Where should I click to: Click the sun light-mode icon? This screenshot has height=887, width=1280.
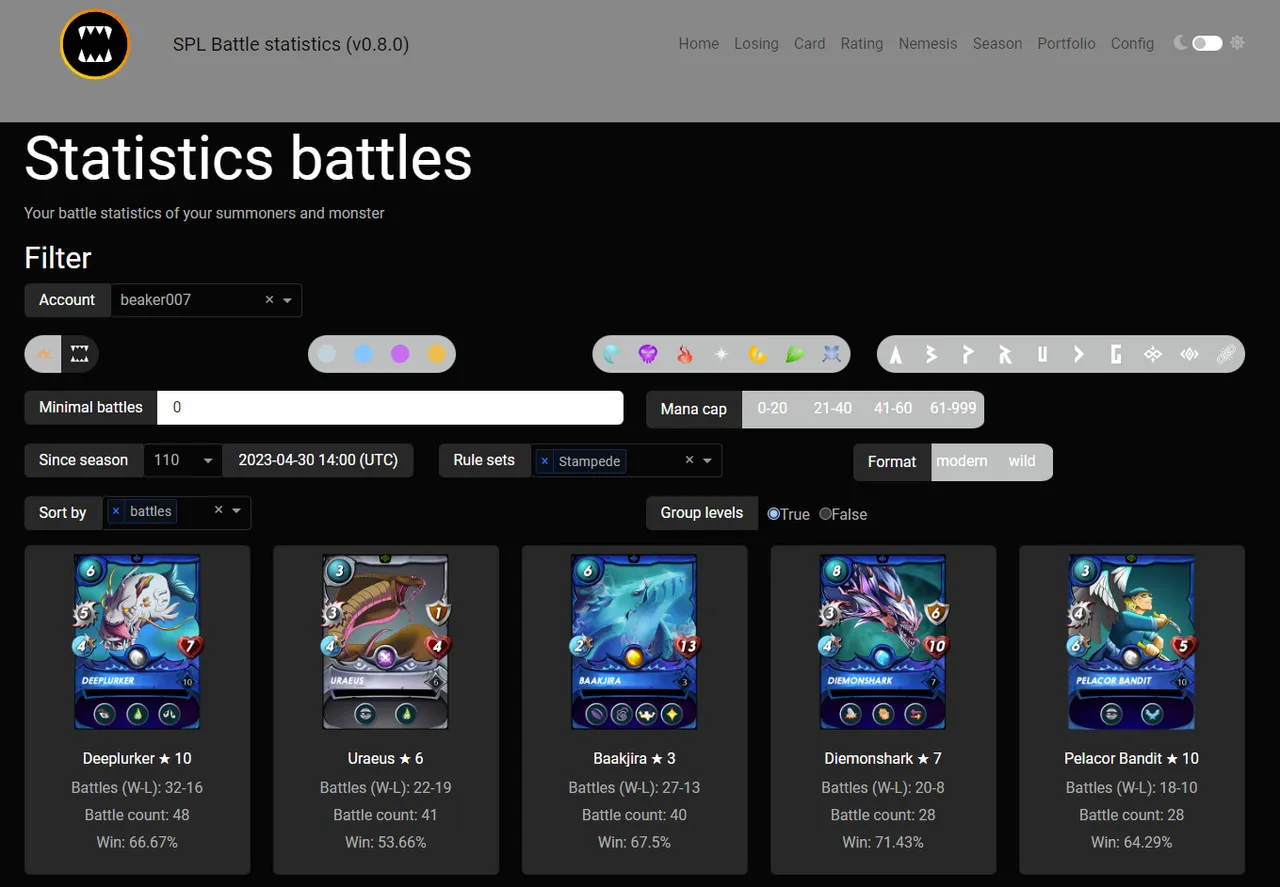pyautogui.click(x=1238, y=43)
